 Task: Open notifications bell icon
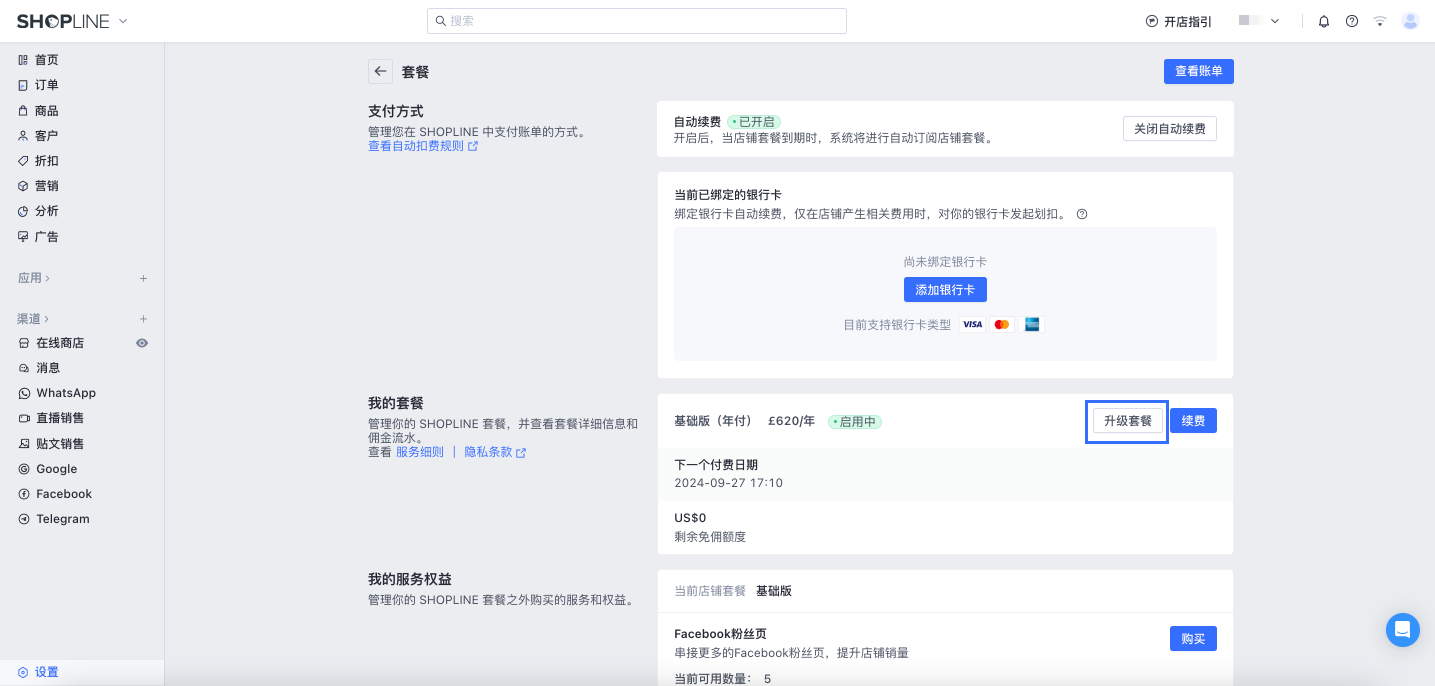point(1324,21)
